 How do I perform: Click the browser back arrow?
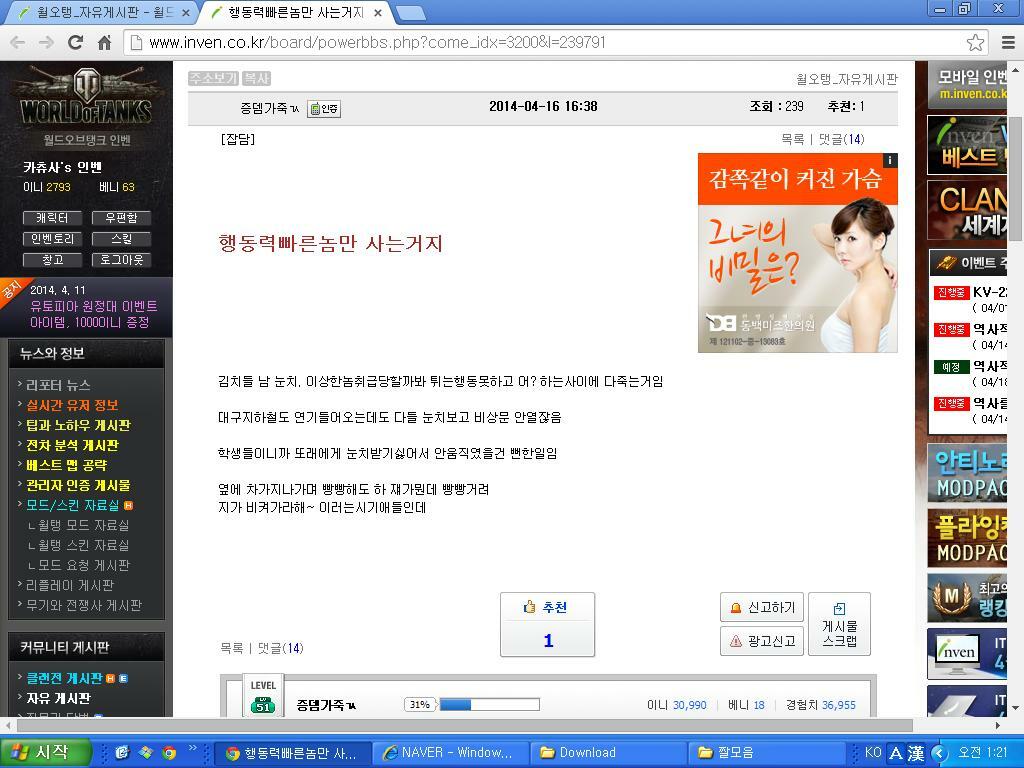[x=18, y=43]
